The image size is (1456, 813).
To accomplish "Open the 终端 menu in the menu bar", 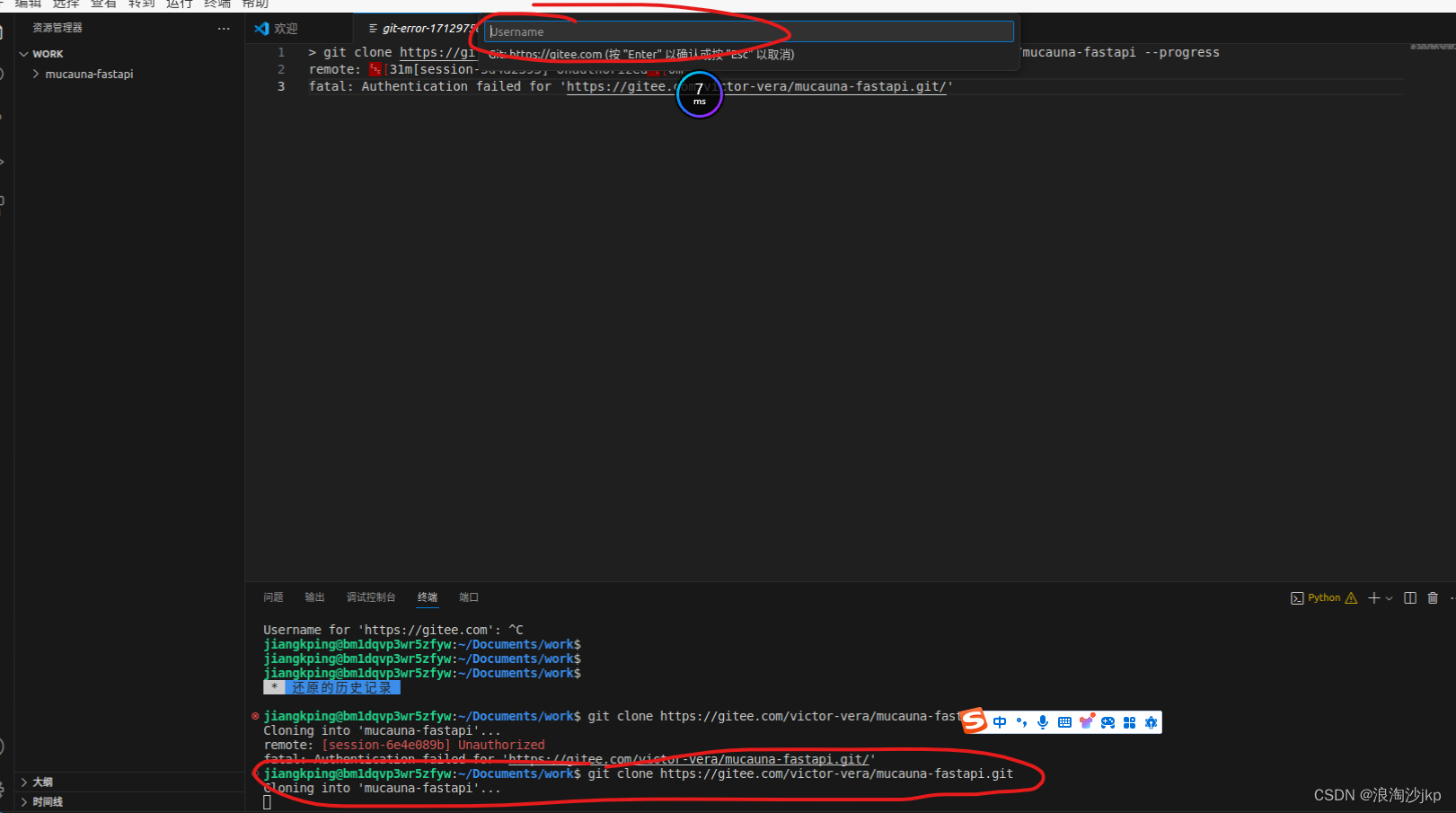I will click(216, 4).
